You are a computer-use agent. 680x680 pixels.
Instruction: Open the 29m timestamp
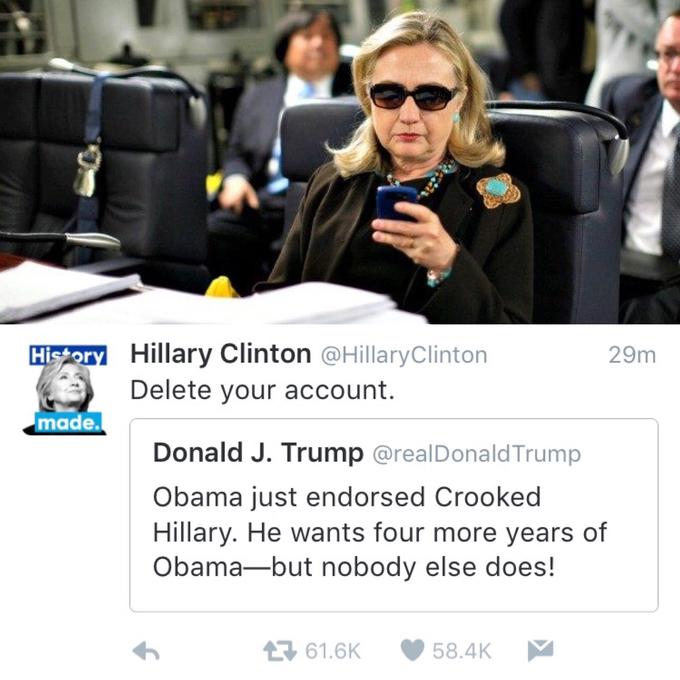click(632, 355)
